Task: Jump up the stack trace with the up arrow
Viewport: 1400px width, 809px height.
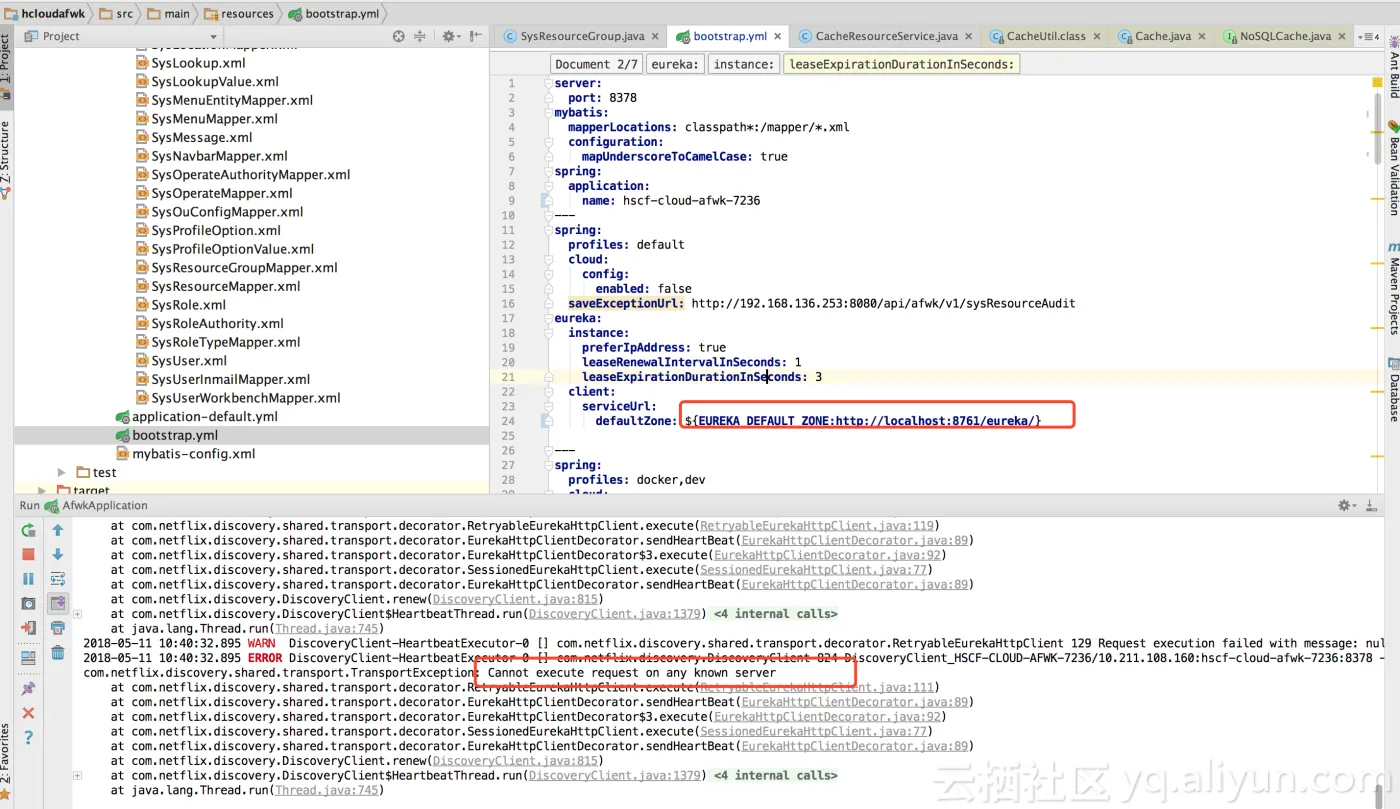Action: pos(58,530)
